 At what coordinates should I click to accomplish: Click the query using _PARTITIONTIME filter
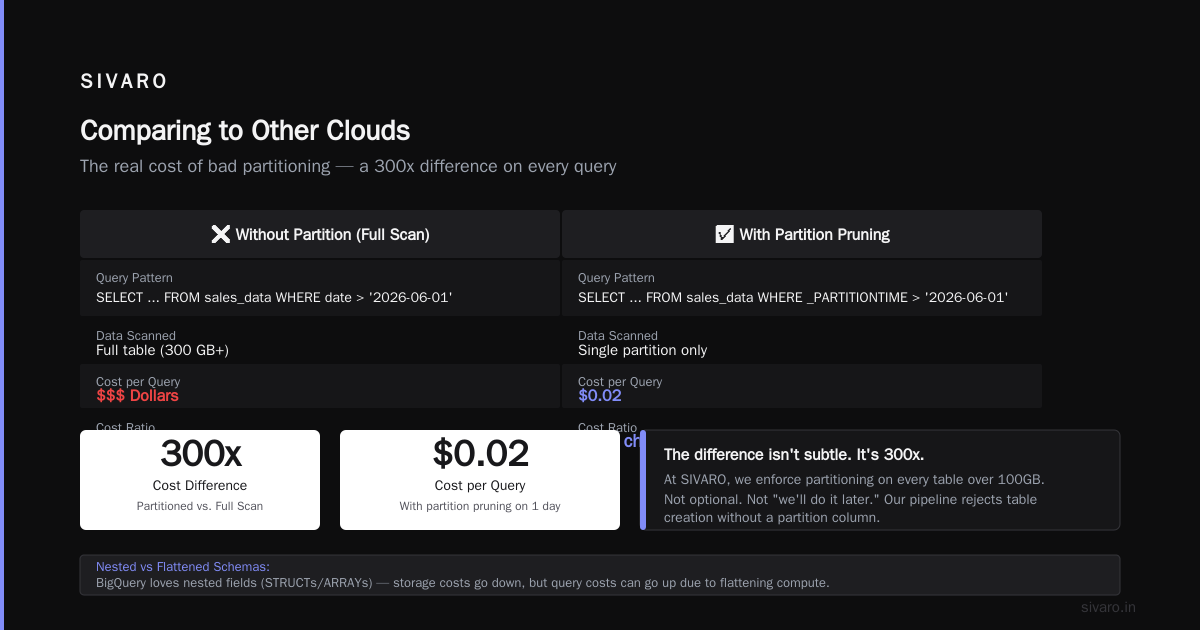(793, 297)
